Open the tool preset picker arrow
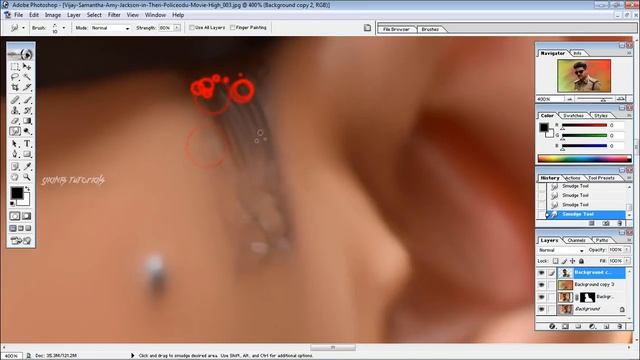The width and height of the screenshot is (640, 360). pyautogui.click(x=23, y=28)
